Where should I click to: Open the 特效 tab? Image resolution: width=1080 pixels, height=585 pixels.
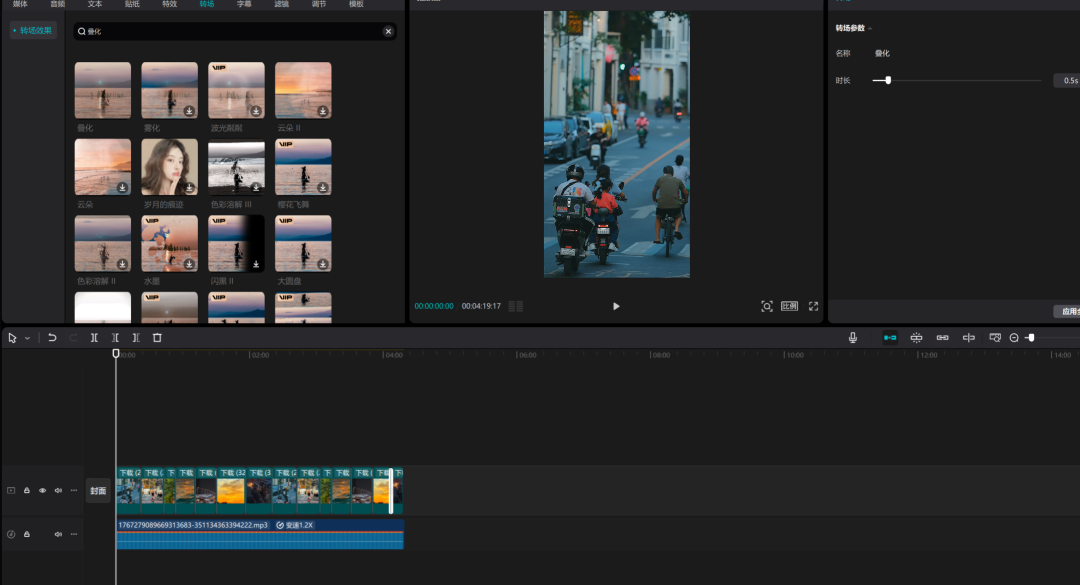pyautogui.click(x=169, y=4)
